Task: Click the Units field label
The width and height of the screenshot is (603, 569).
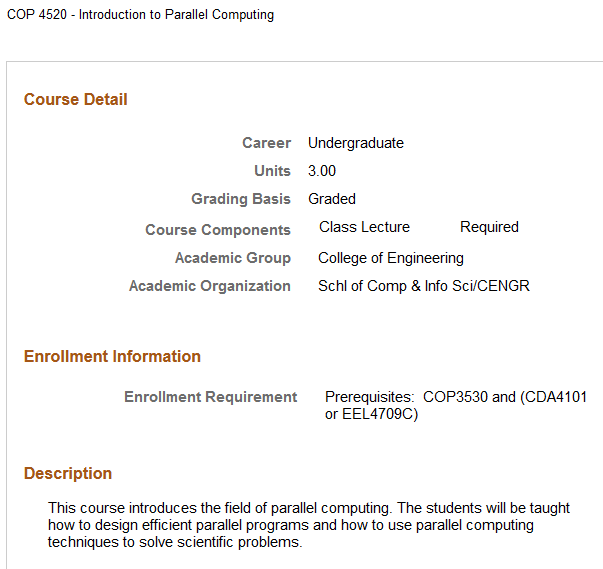Action: pos(272,171)
